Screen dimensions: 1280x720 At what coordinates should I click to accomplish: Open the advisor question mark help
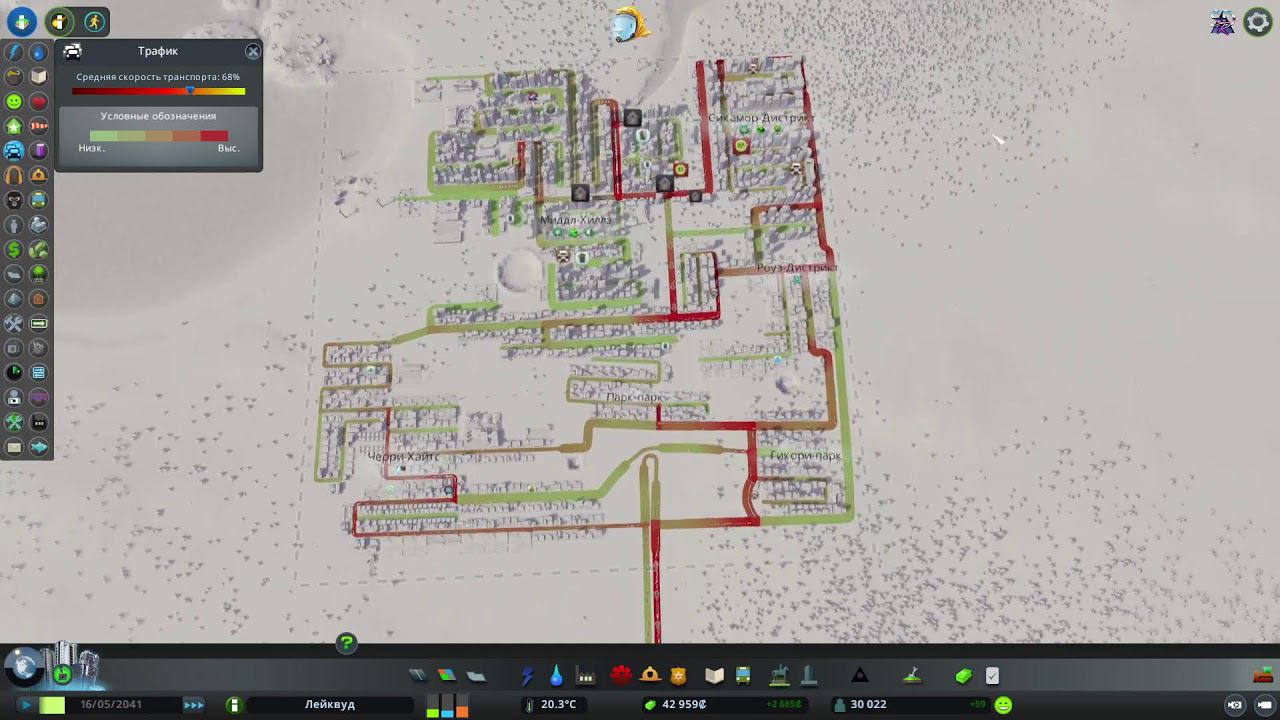(346, 643)
